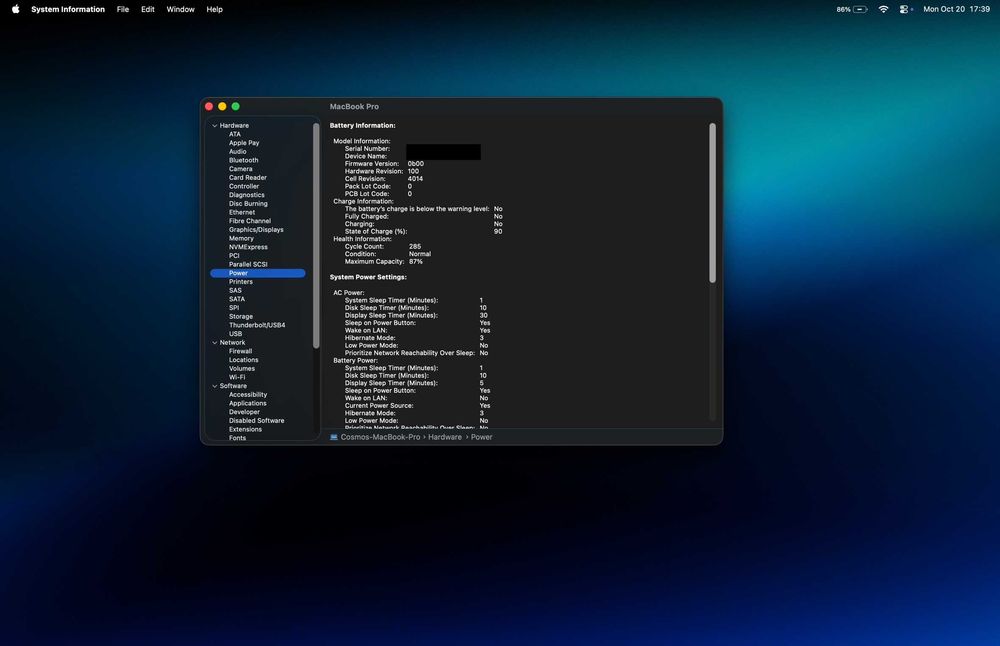Select Camera in the sidebar
The width and height of the screenshot is (1000, 646).
240,169
